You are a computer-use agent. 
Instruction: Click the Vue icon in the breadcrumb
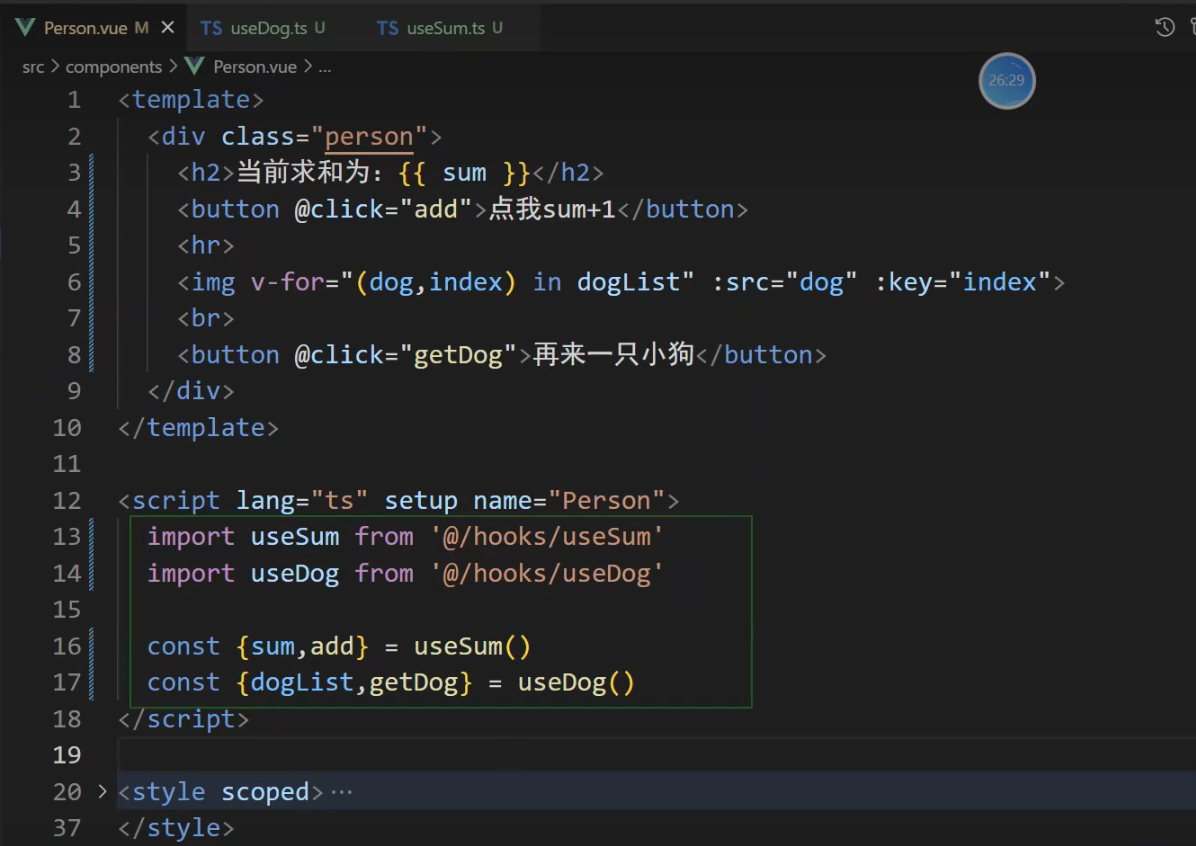[x=195, y=66]
